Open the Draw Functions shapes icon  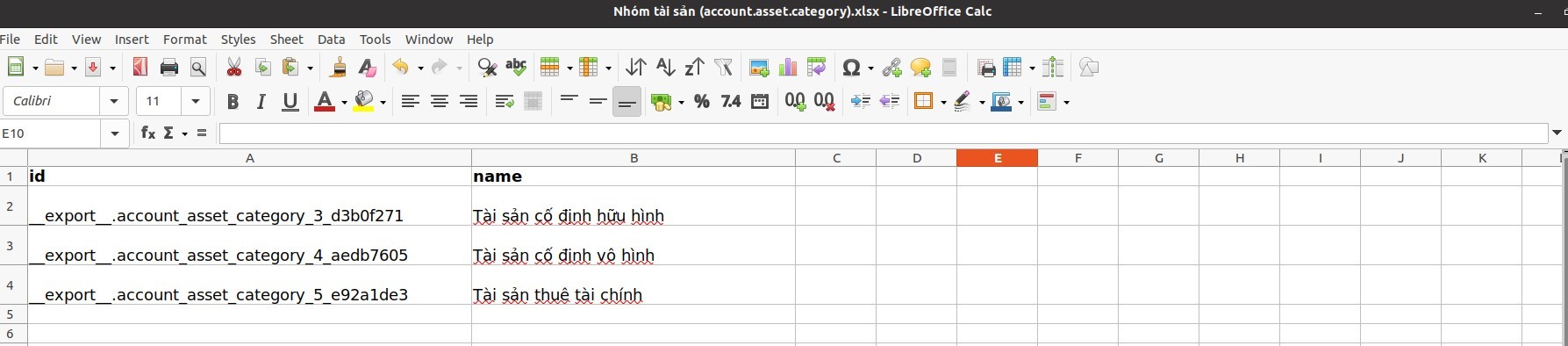point(1089,68)
